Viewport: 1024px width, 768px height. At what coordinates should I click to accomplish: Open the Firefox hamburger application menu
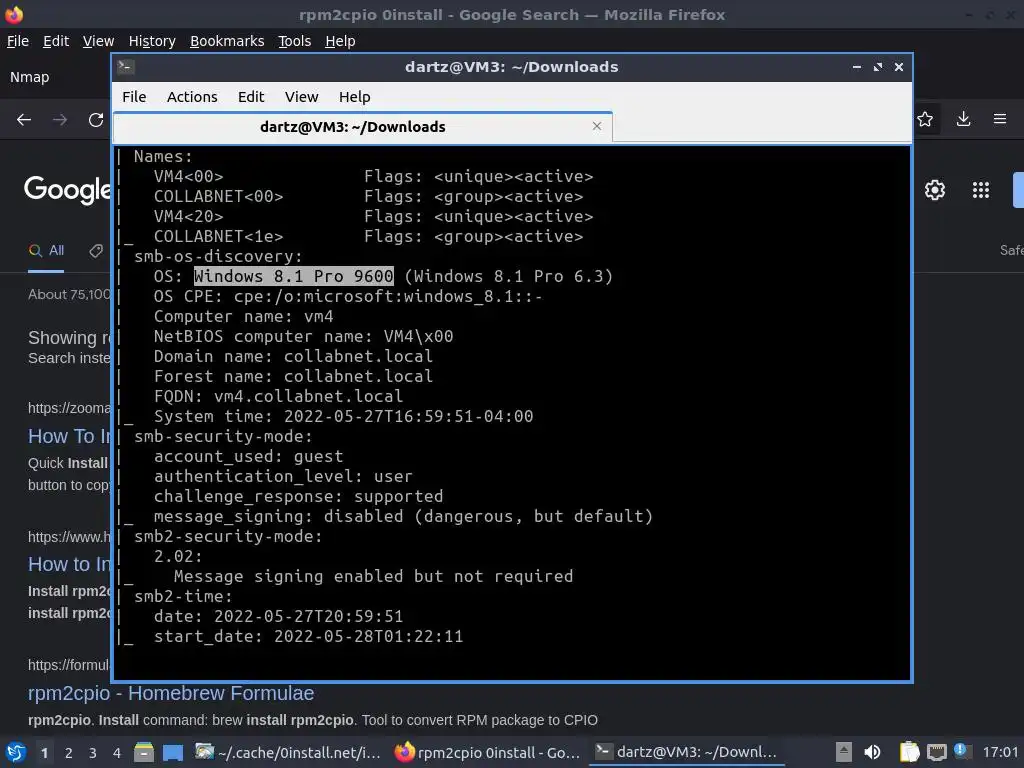click(x=1000, y=119)
